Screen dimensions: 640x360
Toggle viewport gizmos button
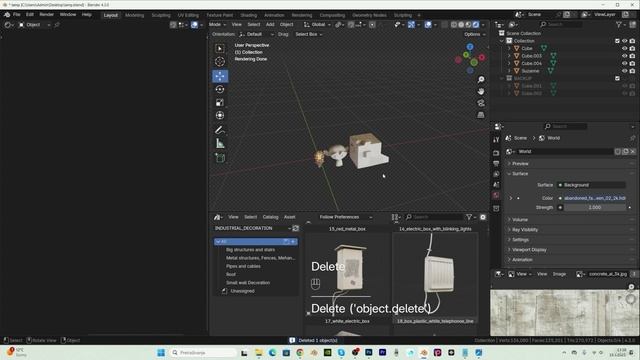pos(411,25)
